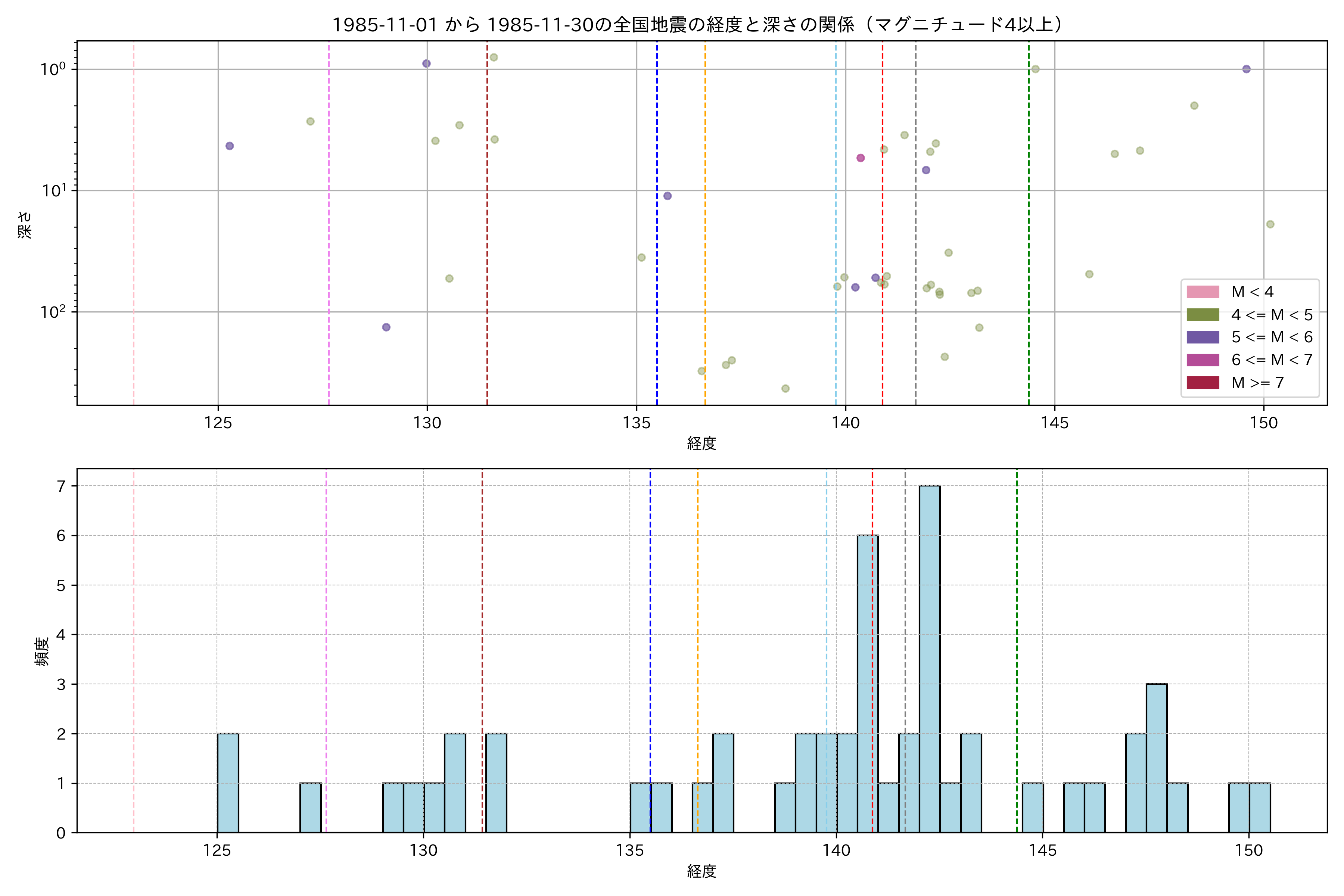Click the pink M < 4 legend swatch
Screen dimensions: 1344x896
[1202, 292]
